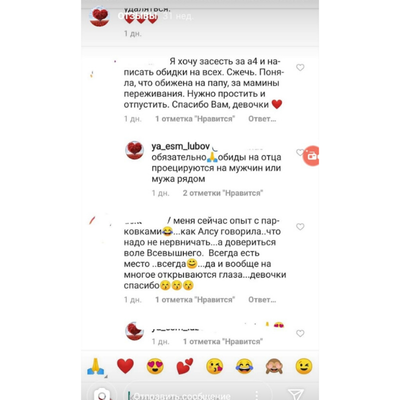Open camera icon beside message field
400x400 pixels.
coord(102,394)
